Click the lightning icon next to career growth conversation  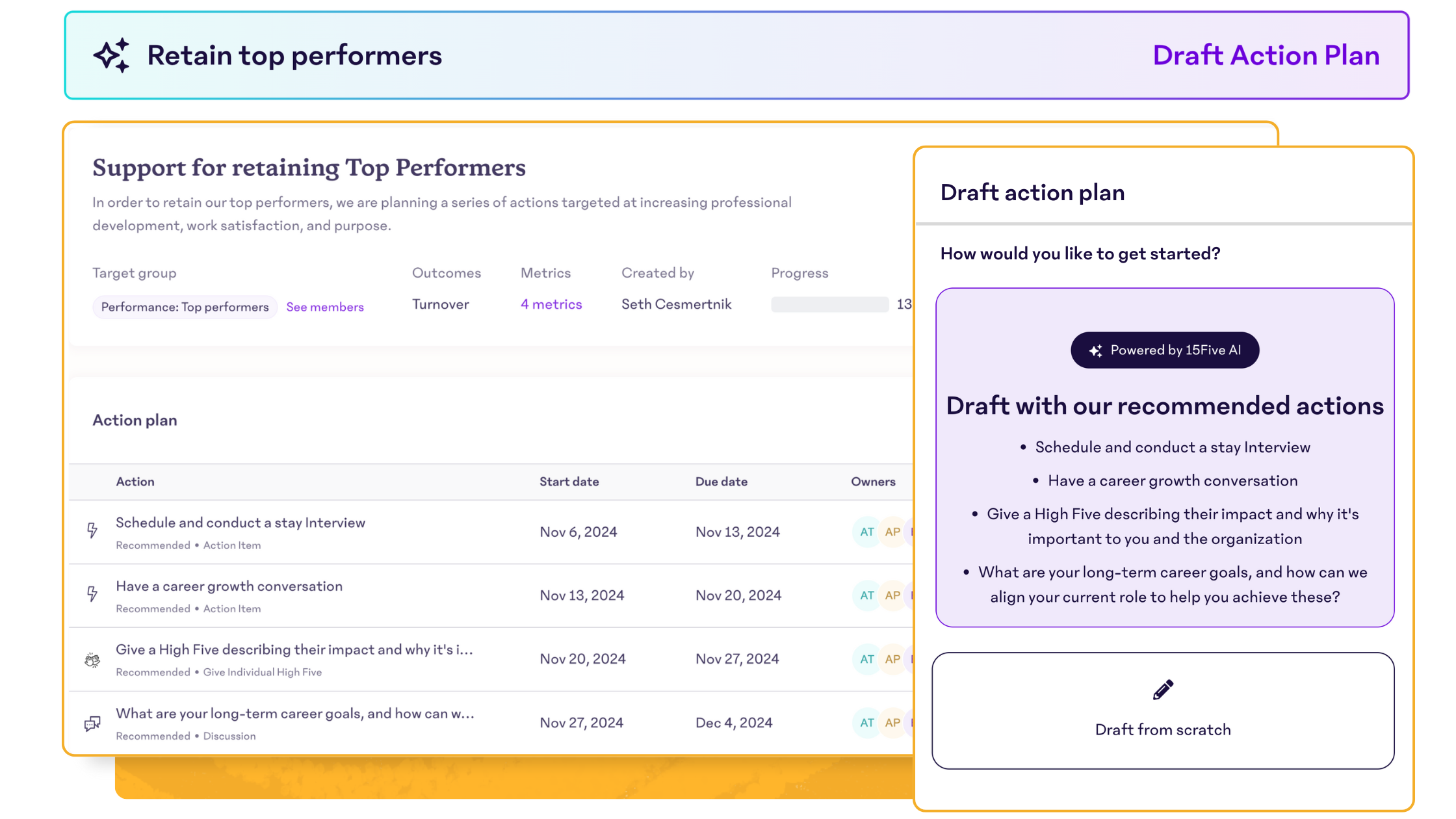[x=93, y=594]
